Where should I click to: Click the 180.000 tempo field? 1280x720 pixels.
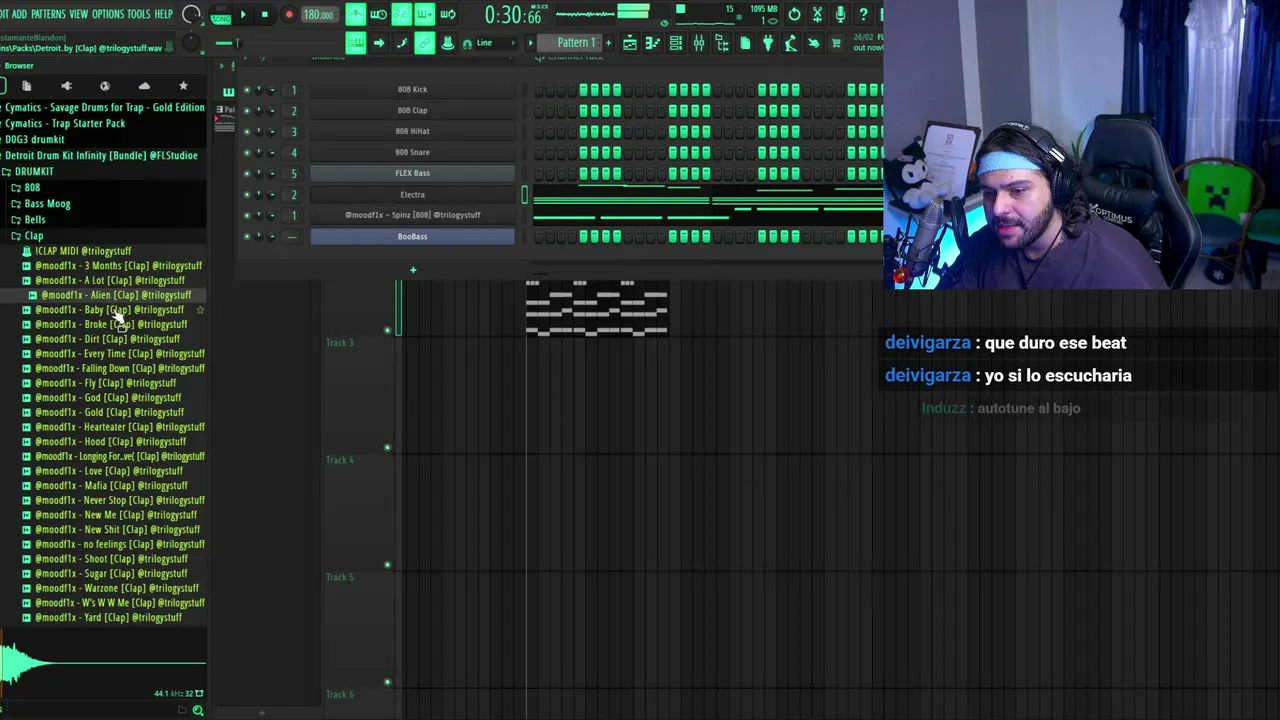click(320, 14)
